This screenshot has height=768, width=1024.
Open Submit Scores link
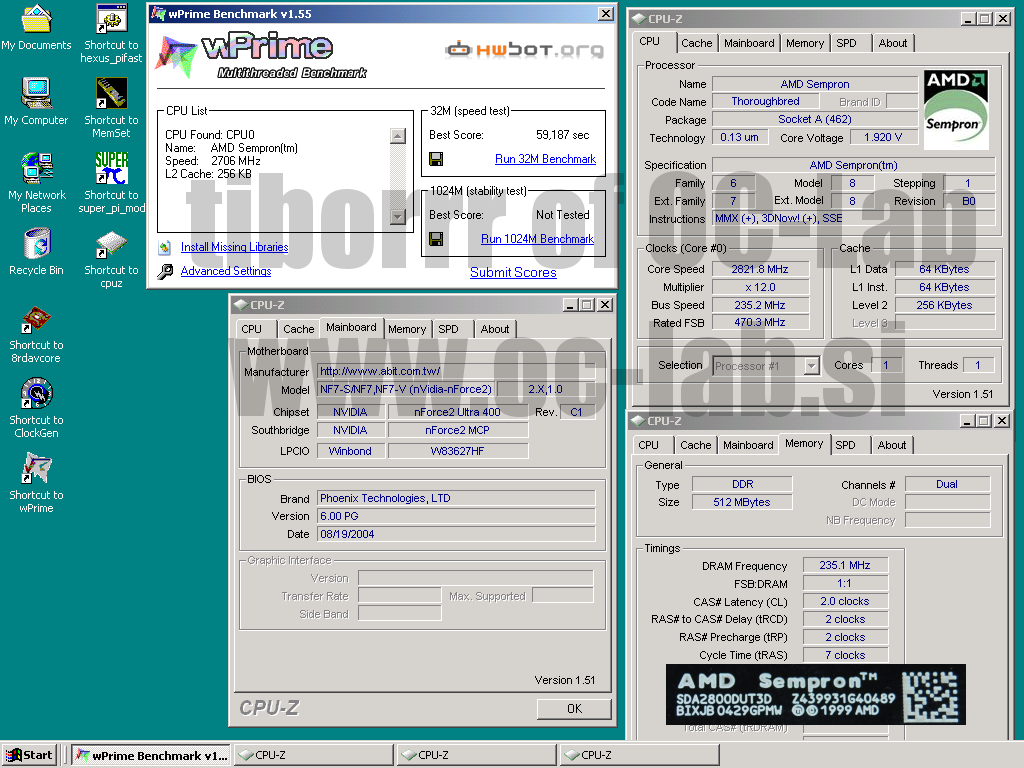point(513,272)
